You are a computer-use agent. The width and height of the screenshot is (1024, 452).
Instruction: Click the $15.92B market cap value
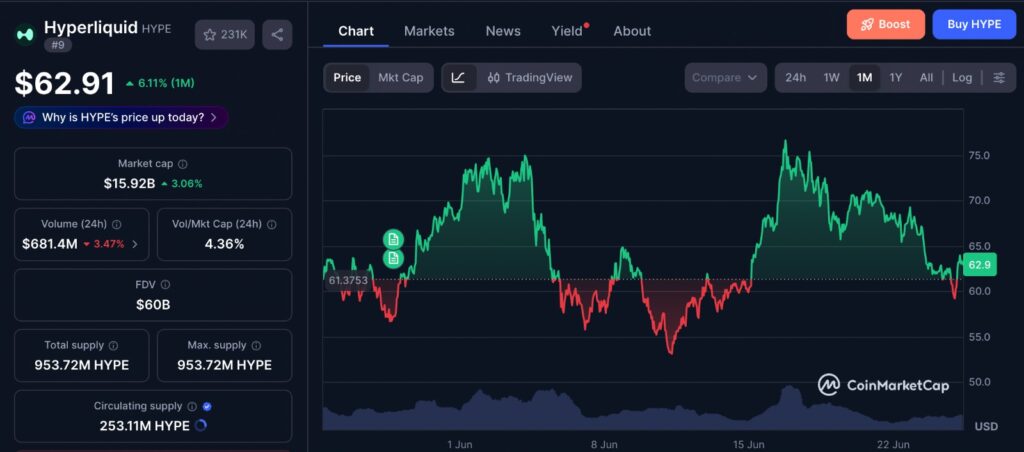(129, 184)
